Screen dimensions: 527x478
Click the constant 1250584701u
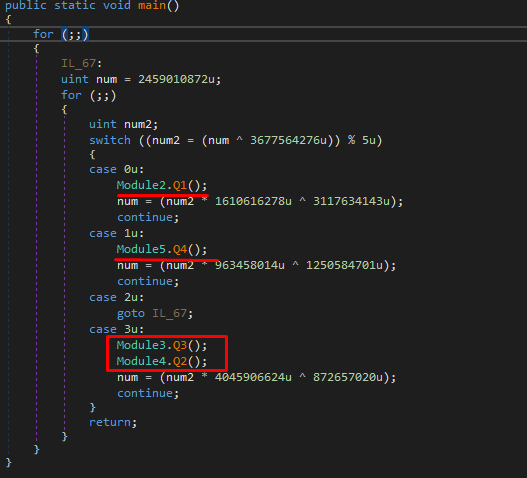pyautogui.click(x=344, y=266)
